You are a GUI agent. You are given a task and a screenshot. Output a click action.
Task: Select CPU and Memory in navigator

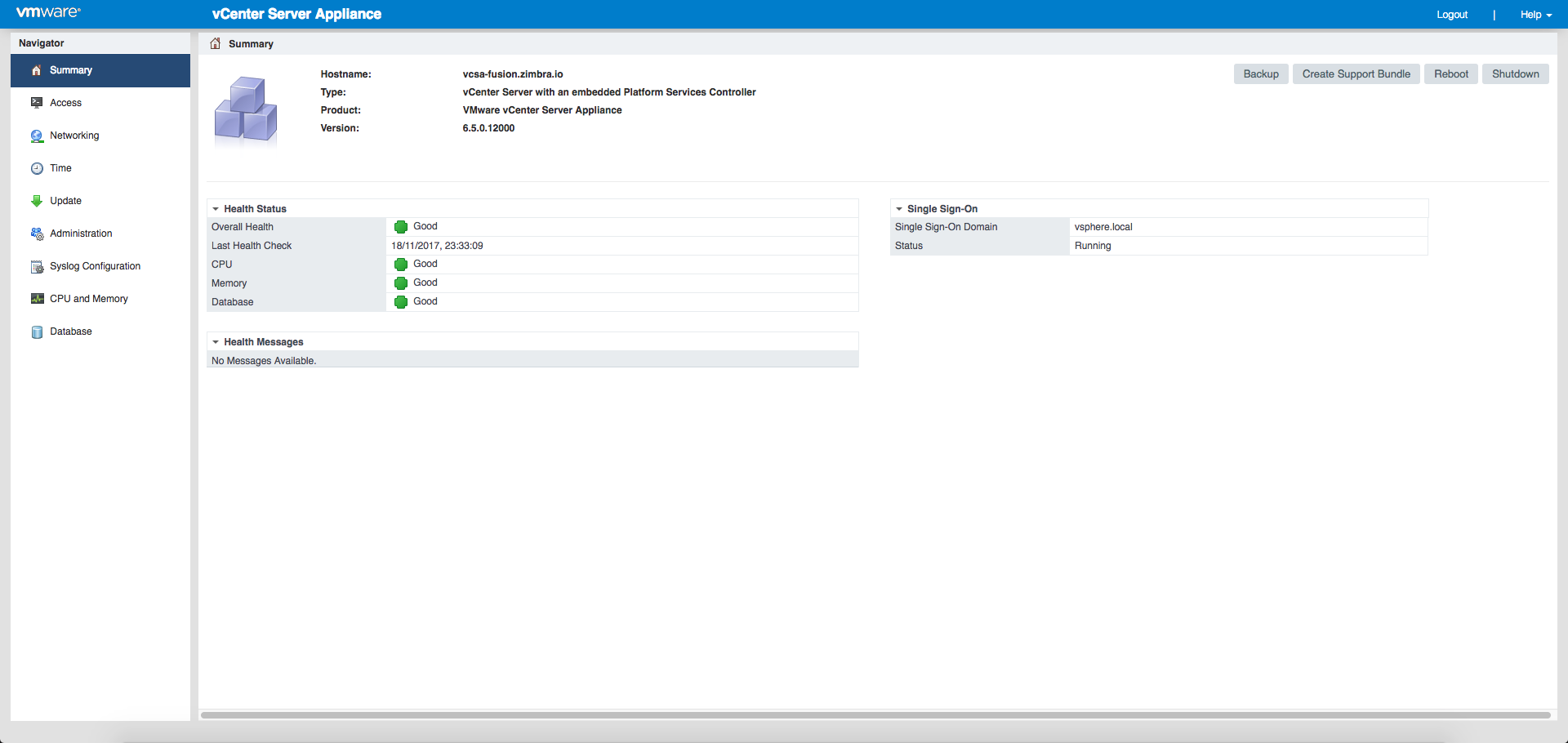tap(100, 299)
